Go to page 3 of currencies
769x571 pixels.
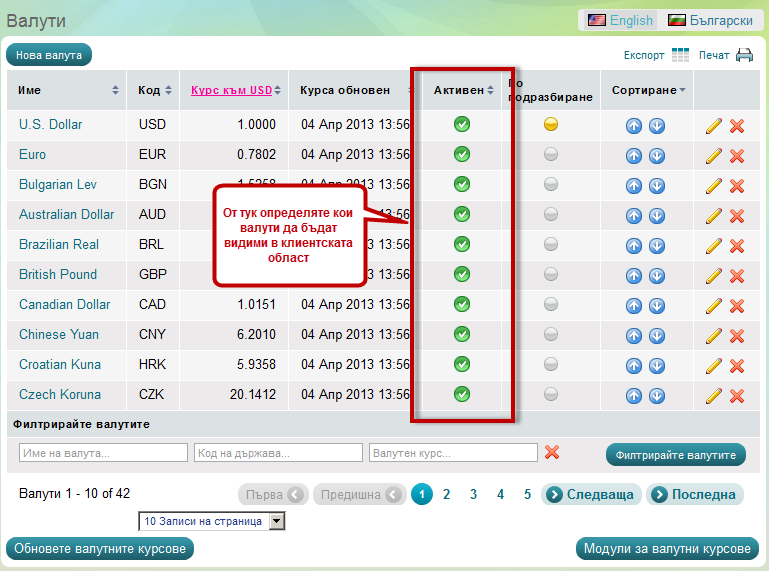pyautogui.click(x=473, y=494)
